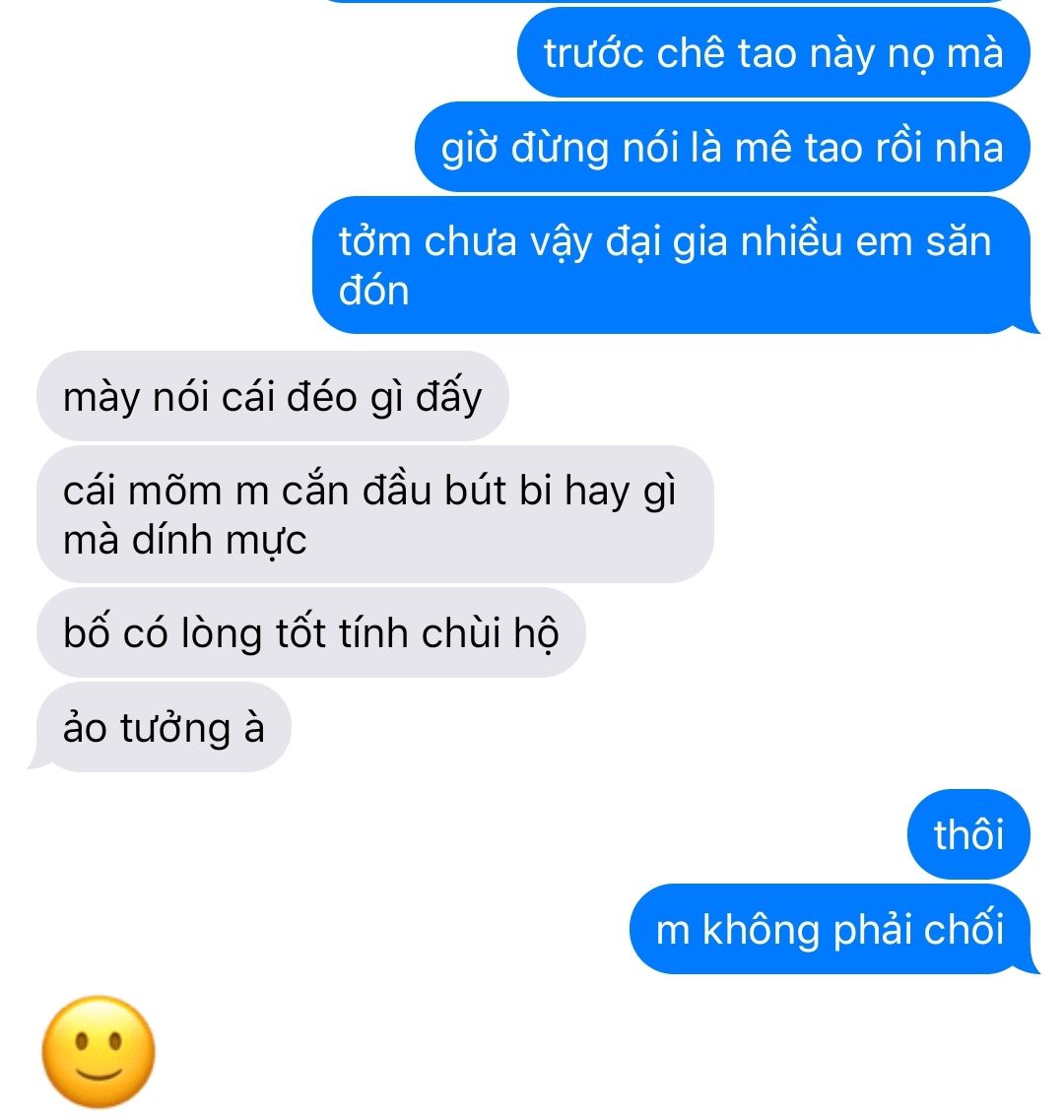Screen dimensions: 1064x1120
Task: Click the tail of the 'săn đón' blue bubble
Action: (1031, 324)
